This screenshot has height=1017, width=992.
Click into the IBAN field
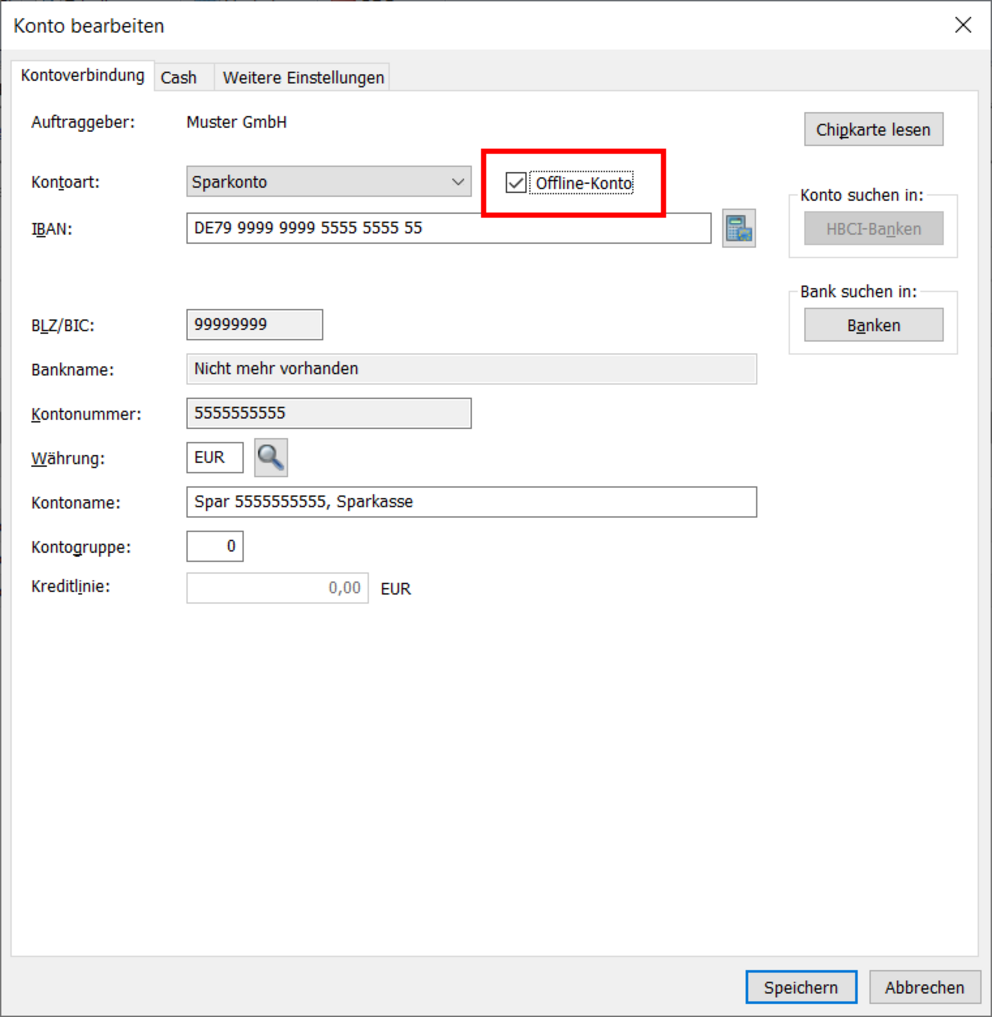click(x=448, y=228)
